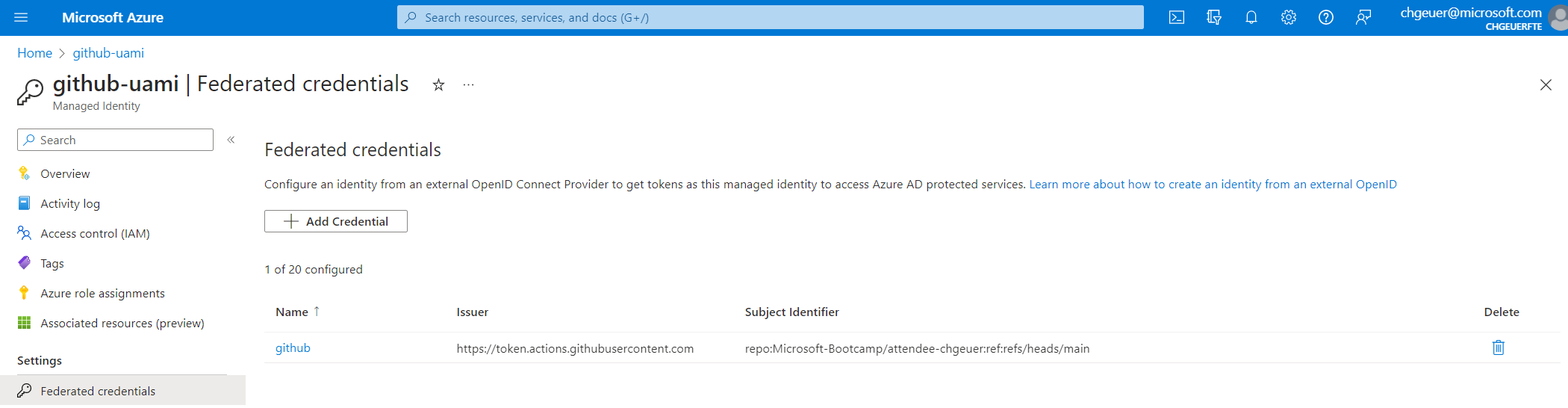The image size is (1568, 408).
Task: Click the Name column ascending sort arrow
Action: point(317,312)
